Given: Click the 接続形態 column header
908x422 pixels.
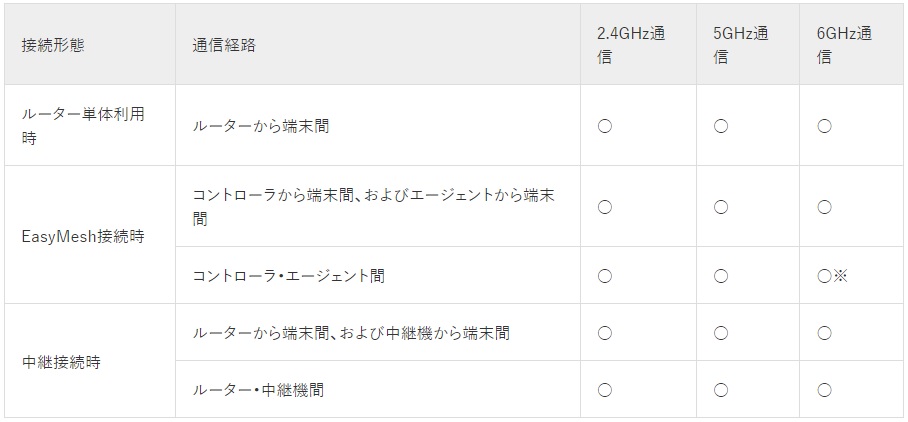Looking at the screenshot, I should [53, 45].
